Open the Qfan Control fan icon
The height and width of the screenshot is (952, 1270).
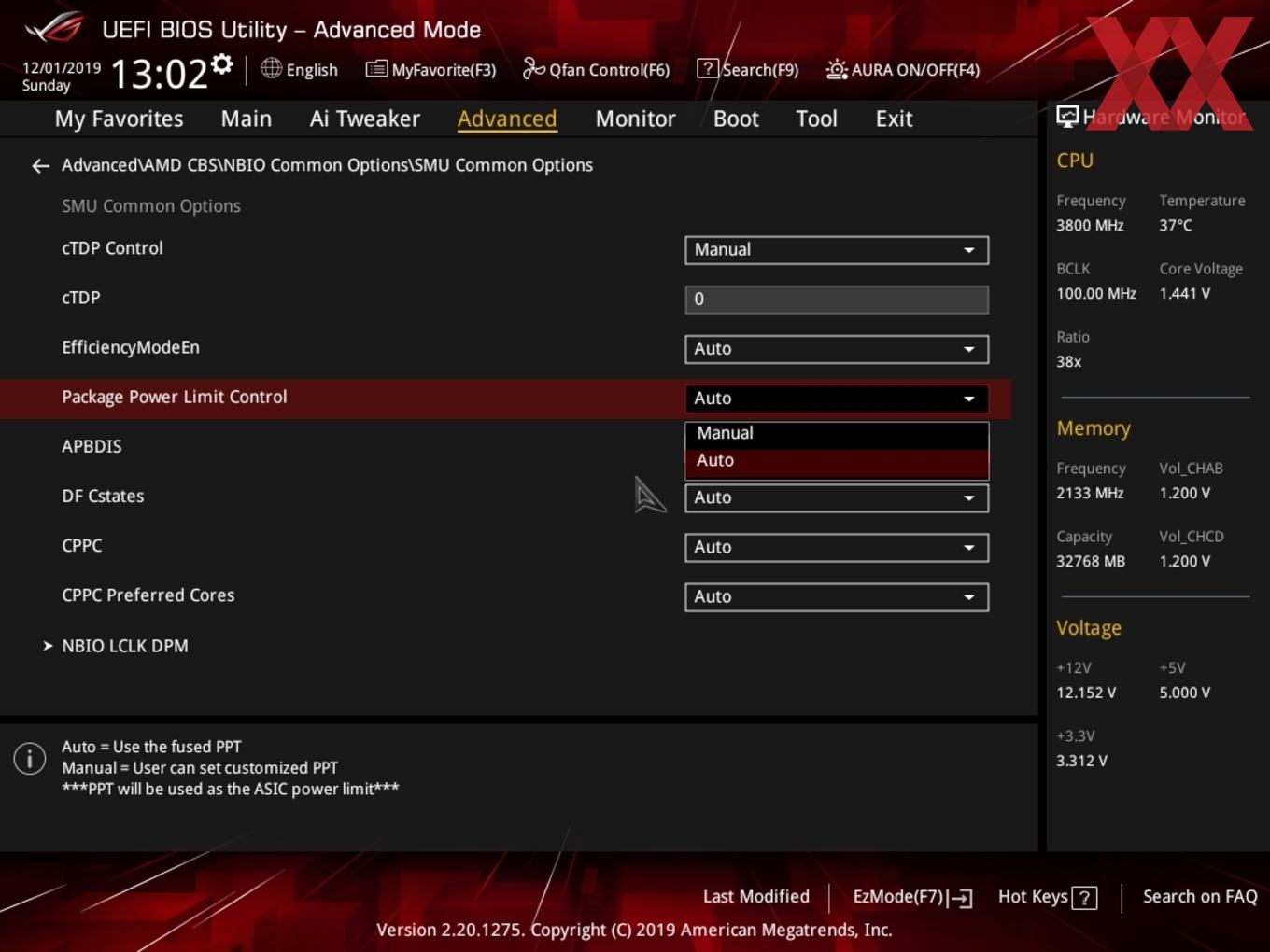[533, 68]
